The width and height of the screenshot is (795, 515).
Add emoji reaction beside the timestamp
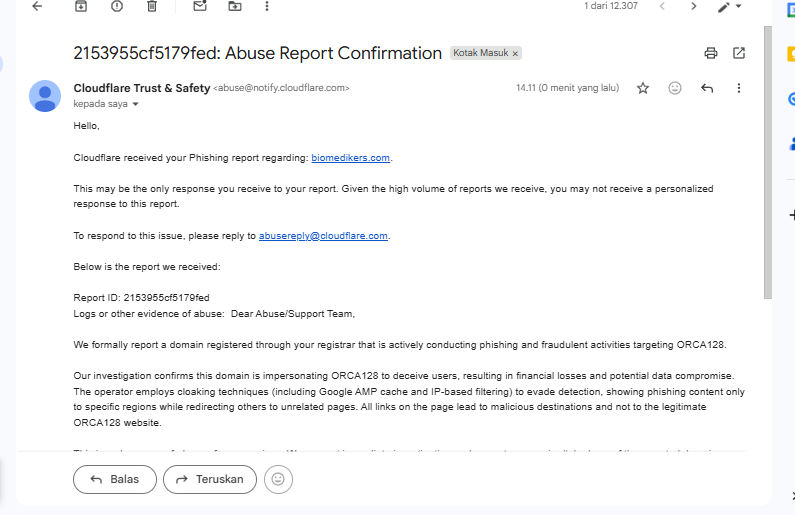click(674, 88)
